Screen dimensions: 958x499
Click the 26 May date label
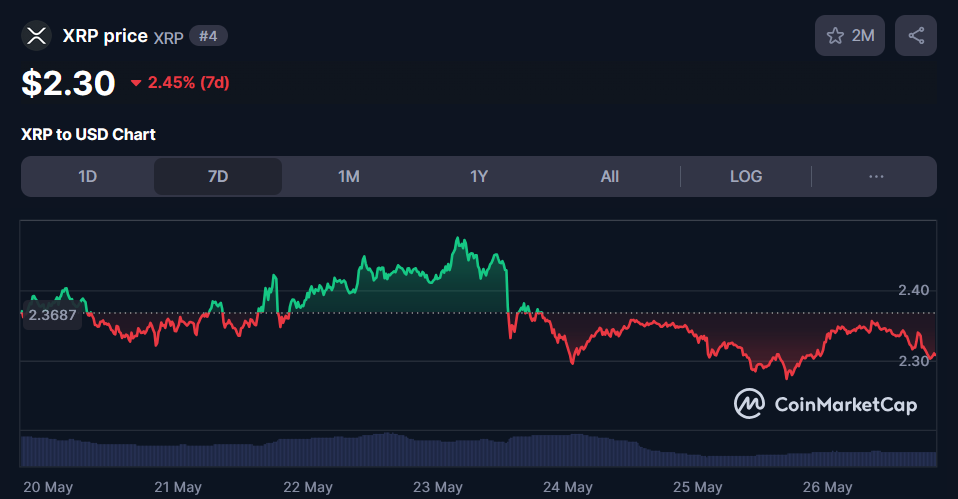[827, 487]
